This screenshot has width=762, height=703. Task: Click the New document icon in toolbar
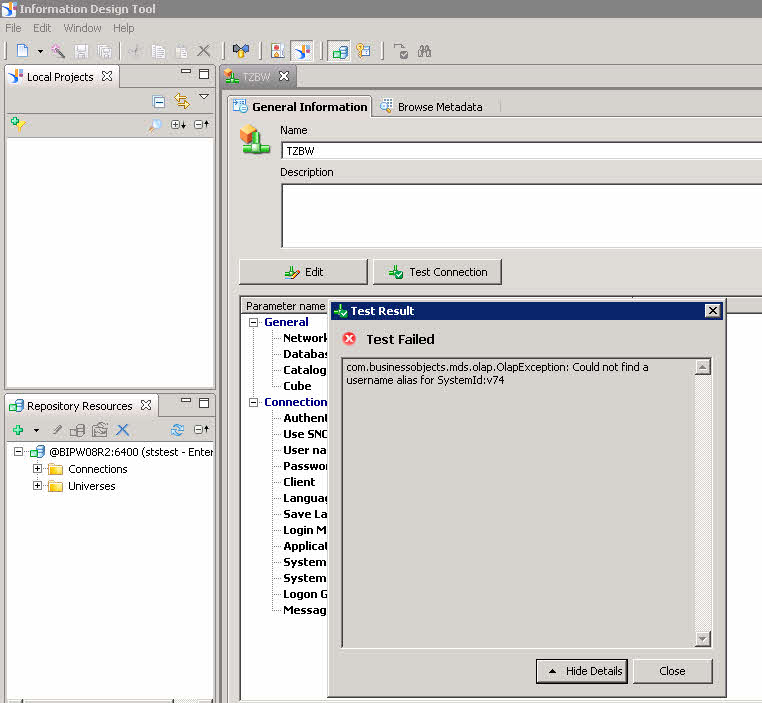pyautogui.click(x=22, y=51)
